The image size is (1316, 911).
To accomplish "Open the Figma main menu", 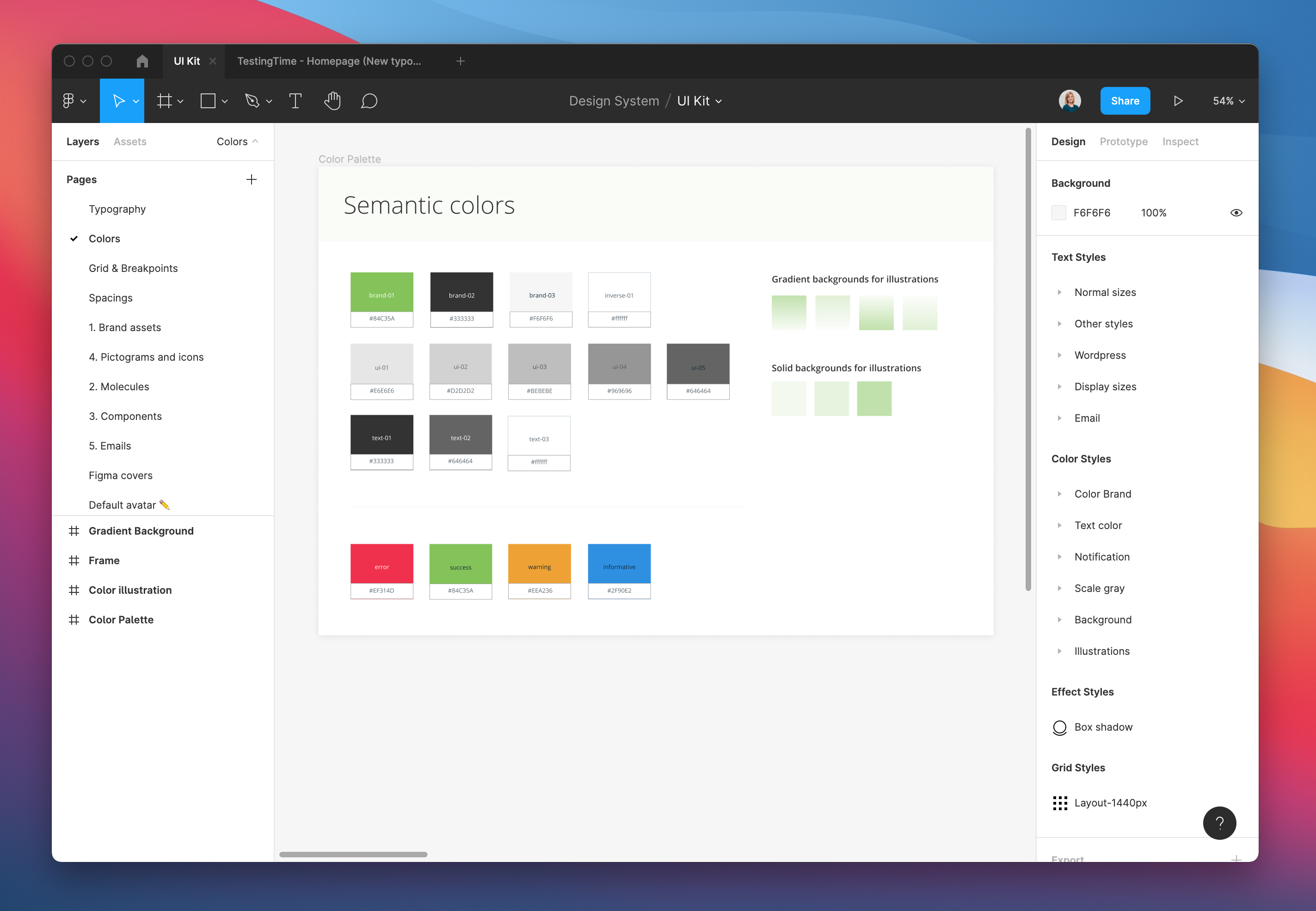I will point(74,101).
